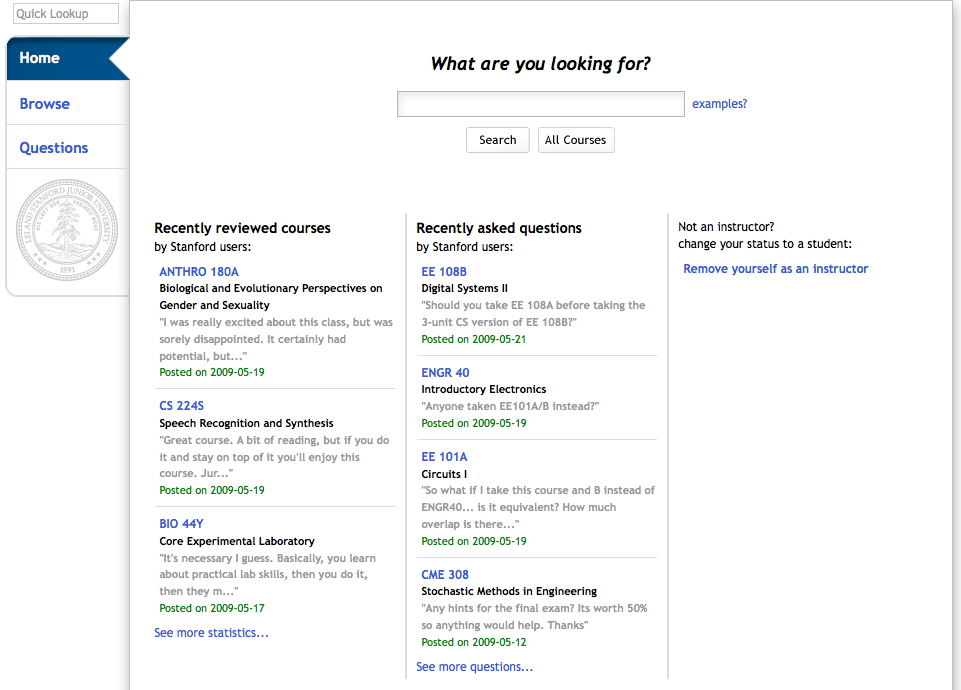Click the title 'Introductory Electronics'
961x690 pixels.
coord(484,389)
